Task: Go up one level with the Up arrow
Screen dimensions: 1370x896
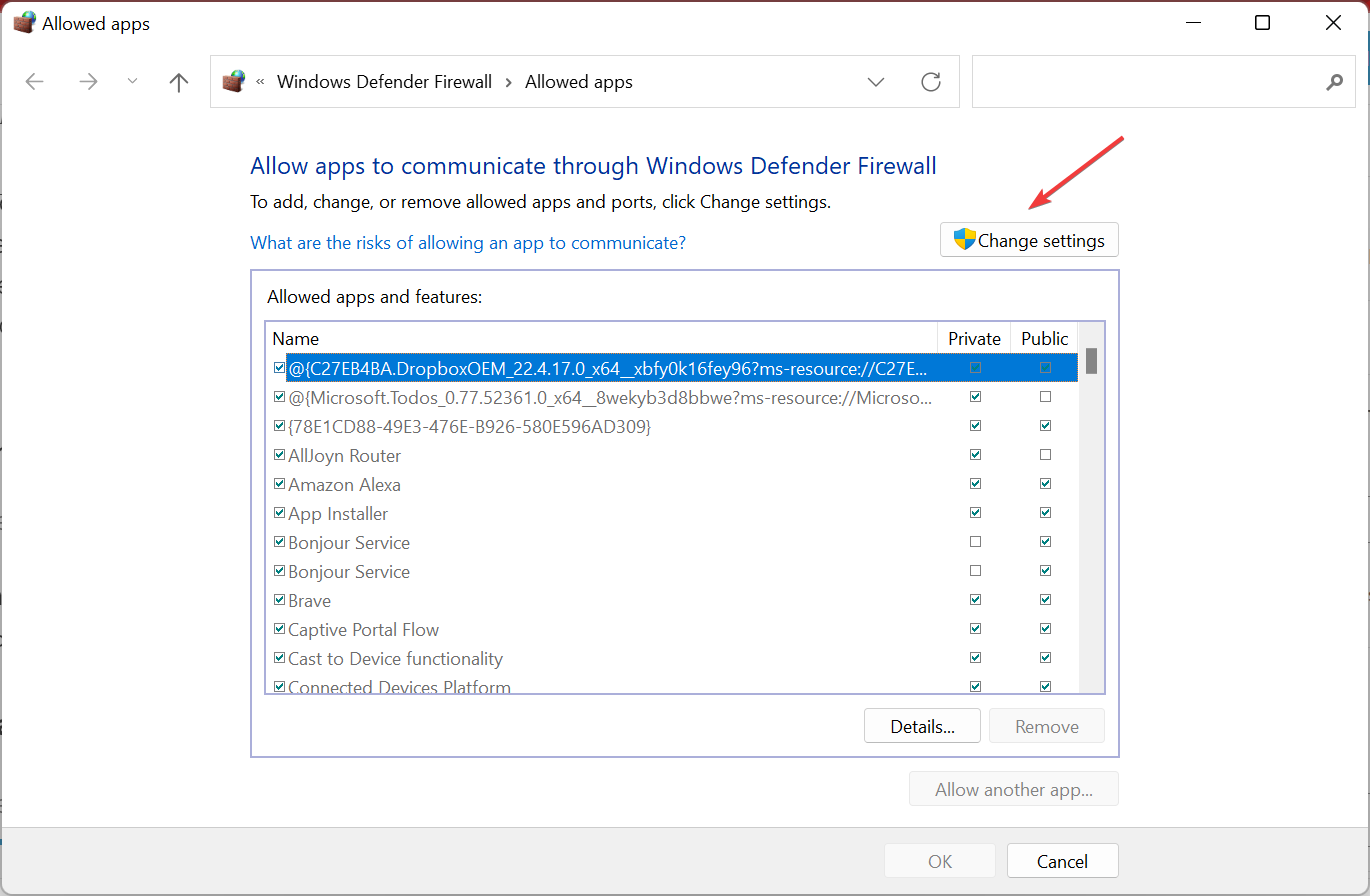Action: click(x=179, y=82)
